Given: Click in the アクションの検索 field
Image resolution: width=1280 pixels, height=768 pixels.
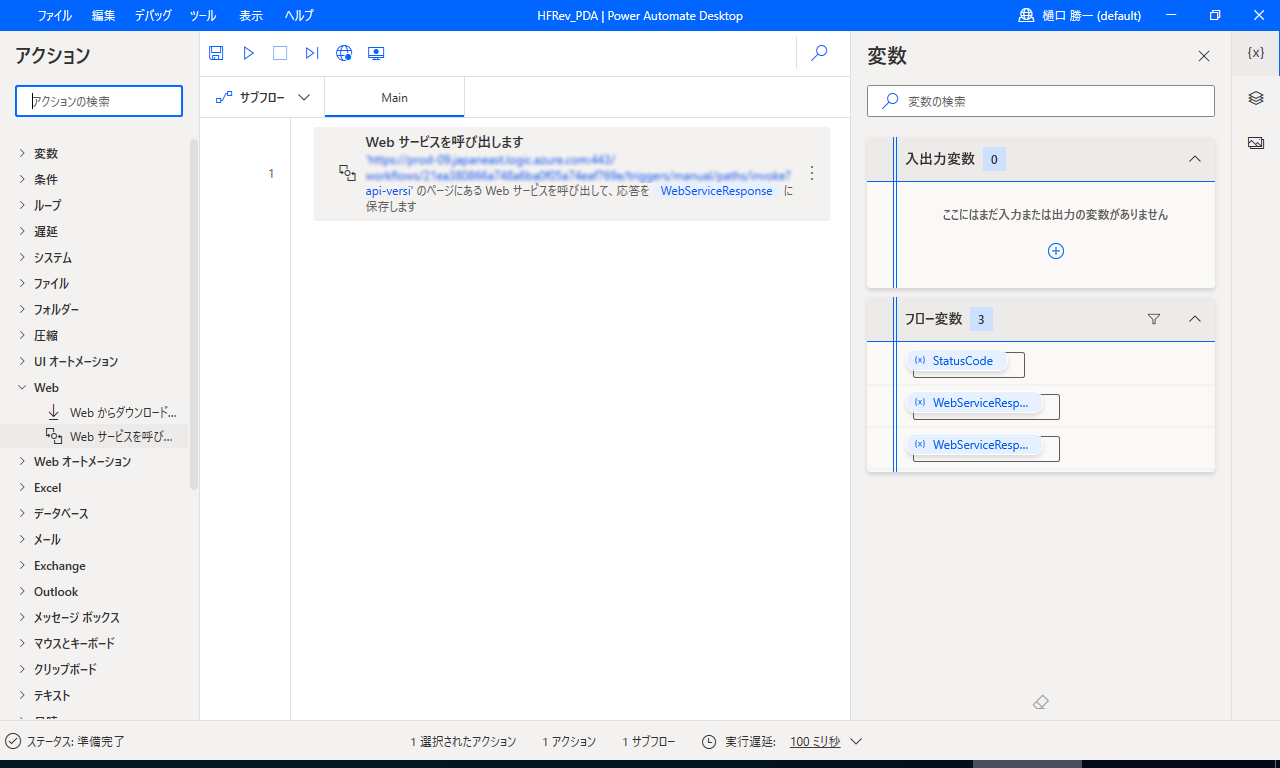Looking at the screenshot, I should click(x=99, y=101).
